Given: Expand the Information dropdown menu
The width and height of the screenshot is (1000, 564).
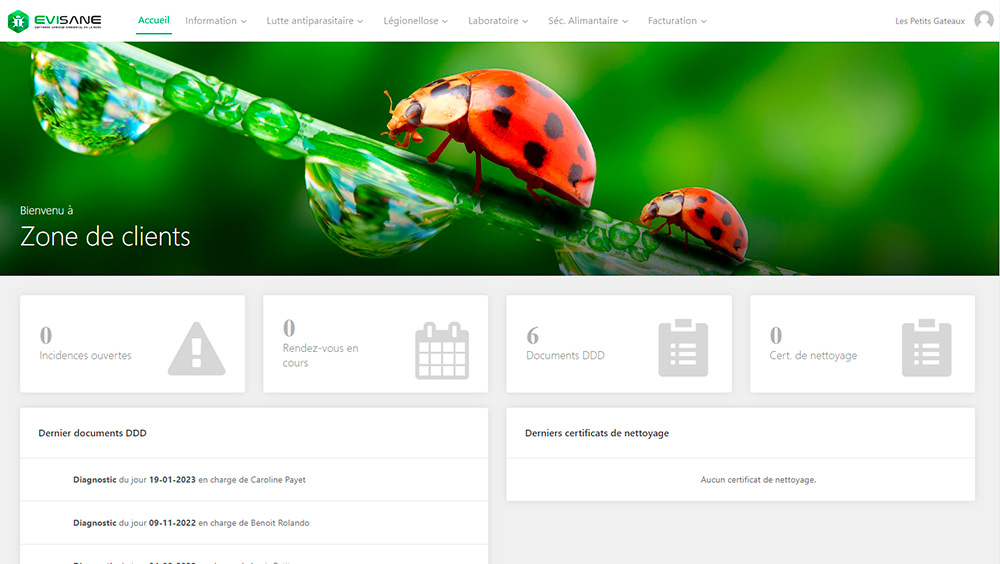Looking at the screenshot, I should (215, 20).
